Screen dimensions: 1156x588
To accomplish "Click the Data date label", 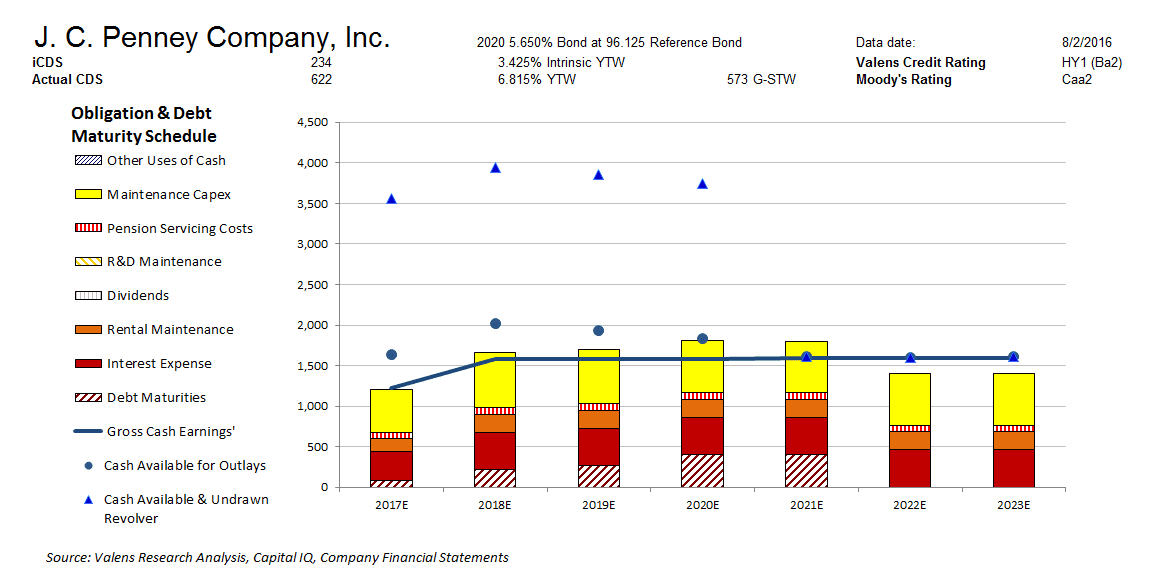I will 885,43.
